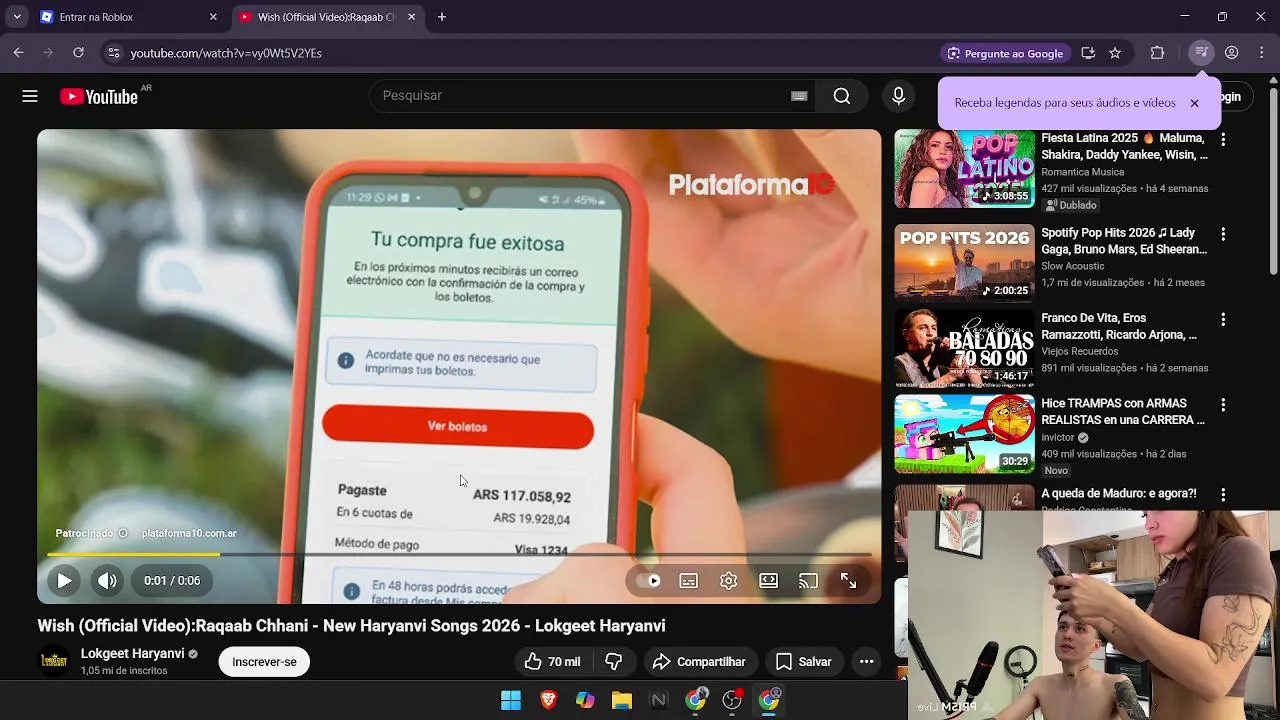
Task: Switch to theater mode view
Action: coord(768,581)
